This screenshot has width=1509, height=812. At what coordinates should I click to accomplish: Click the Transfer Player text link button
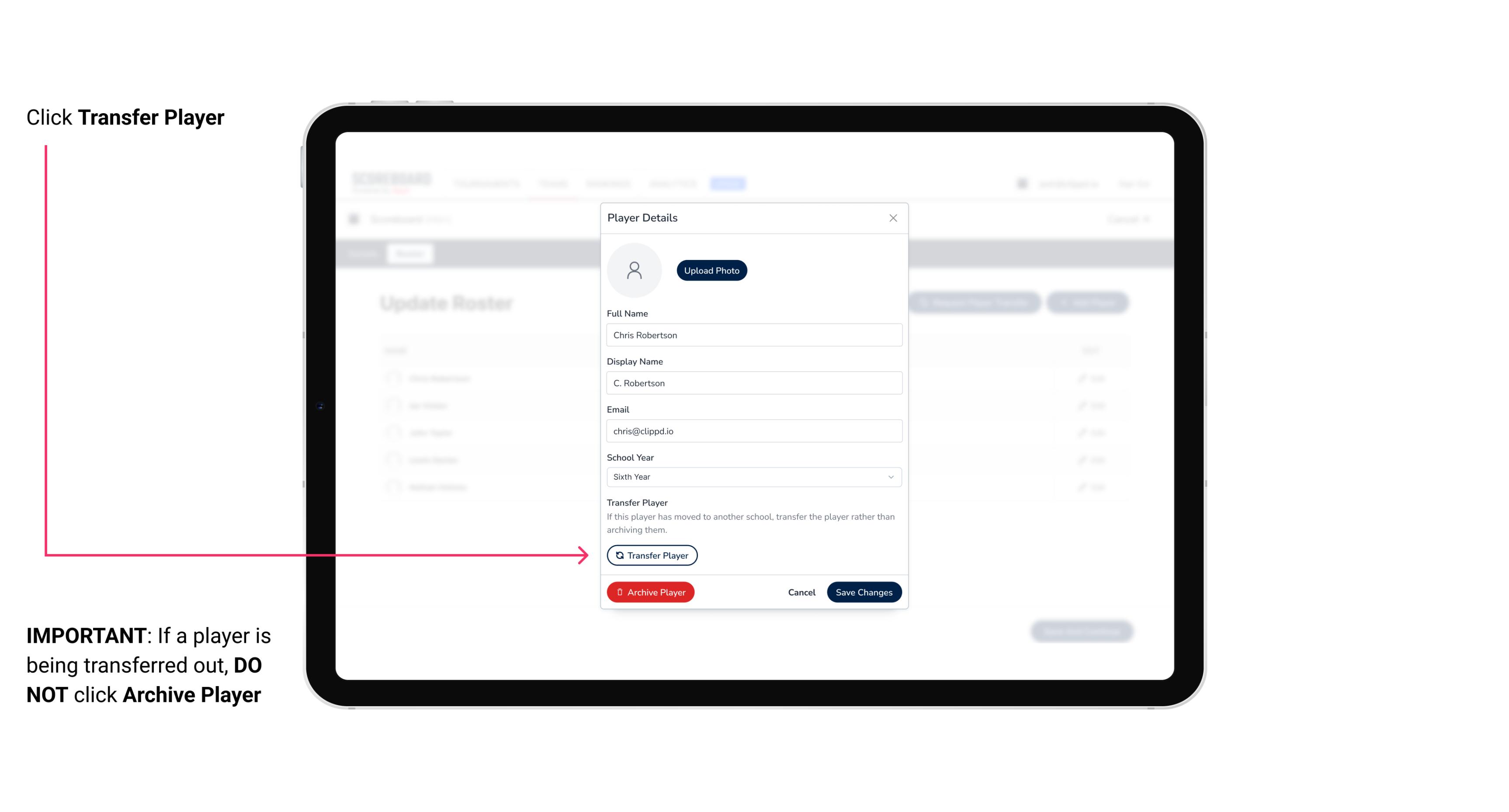[651, 555]
